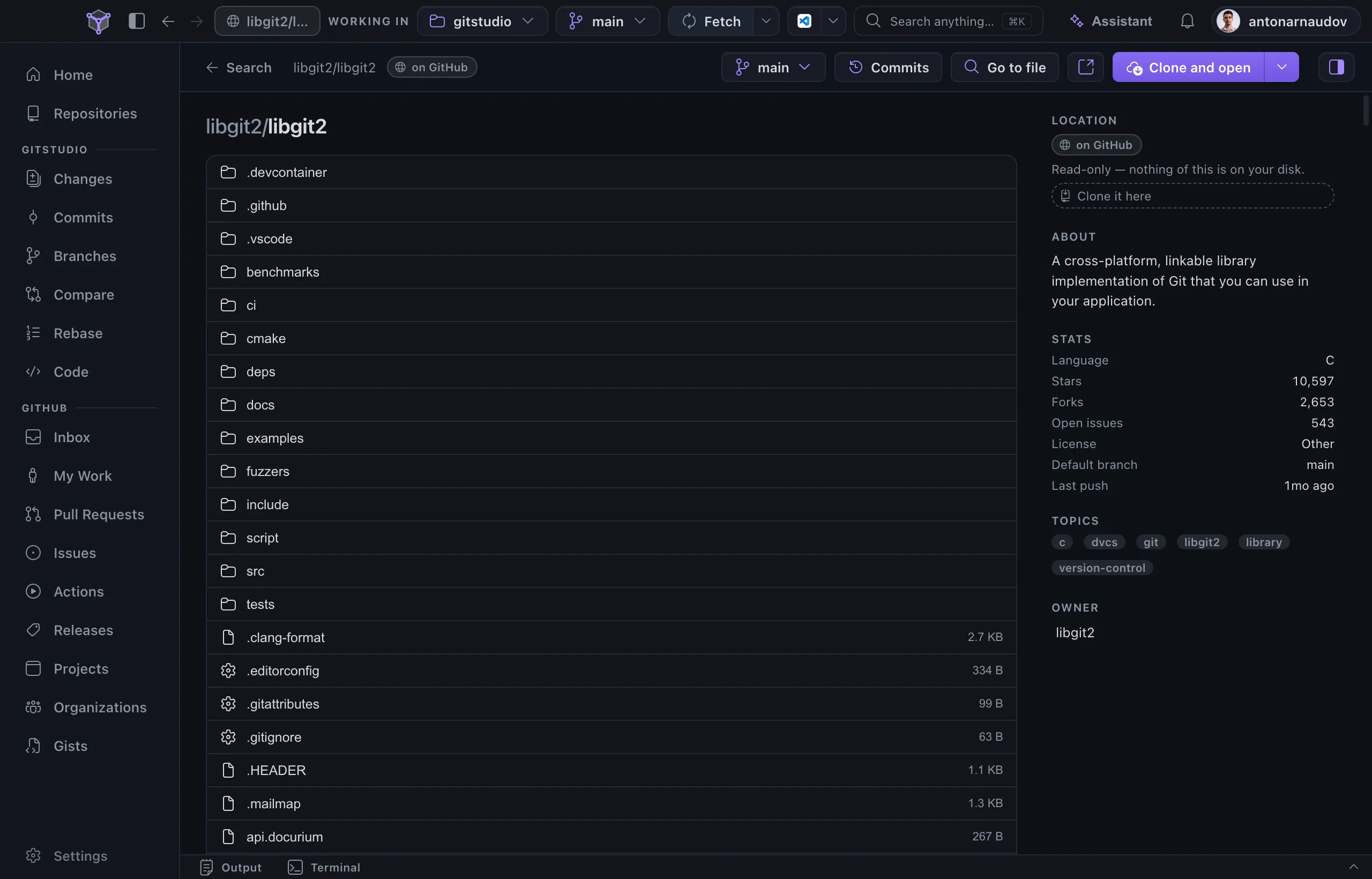The width and height of the screenshot is (1372, 879).
Task: Open the benchmarks folder
Action: [x=611, y=272]
